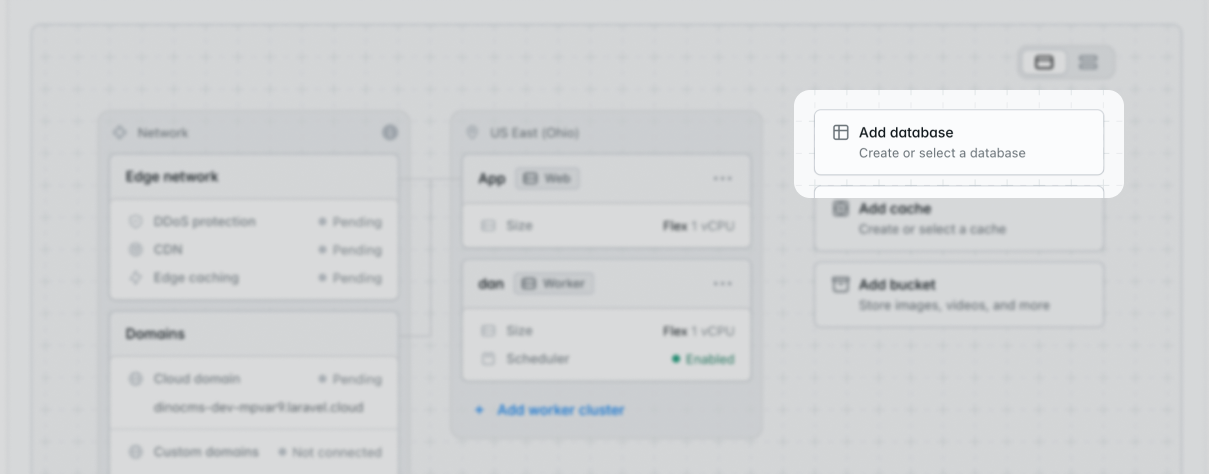Click the Add cache icon
Image resolution: width=1209 pixels, height=474 pixels.
(841, 208)
